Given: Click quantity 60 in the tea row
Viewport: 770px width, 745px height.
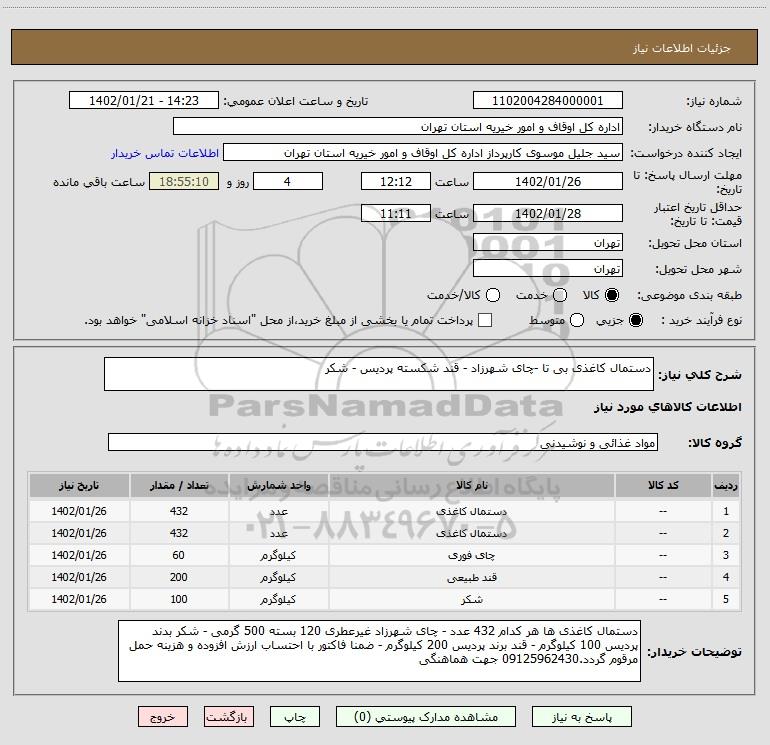Looking at the screenshot, I should click(179, 555).
